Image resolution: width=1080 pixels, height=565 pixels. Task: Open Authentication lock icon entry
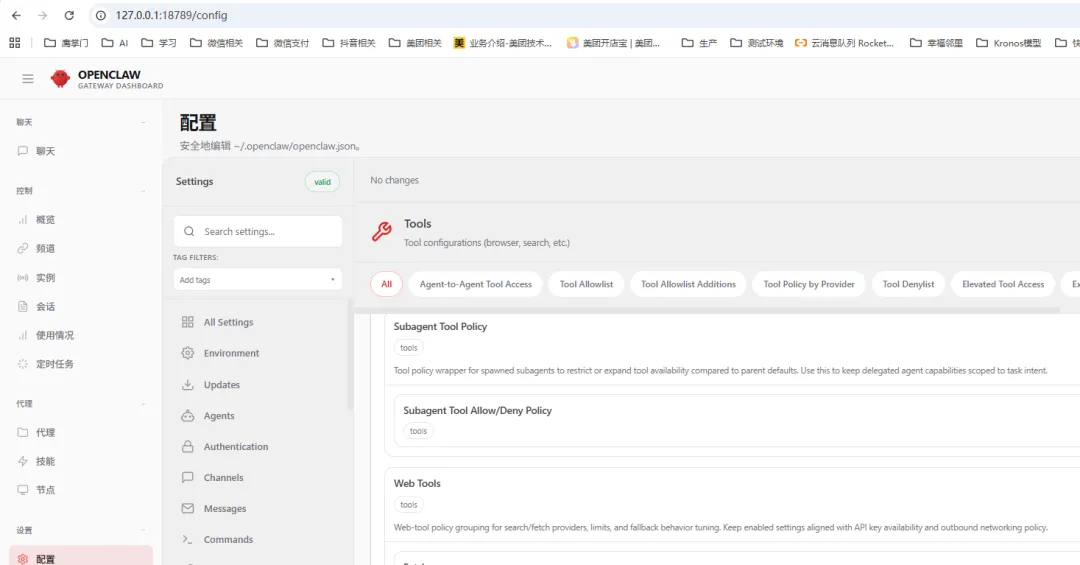point(187,446)
